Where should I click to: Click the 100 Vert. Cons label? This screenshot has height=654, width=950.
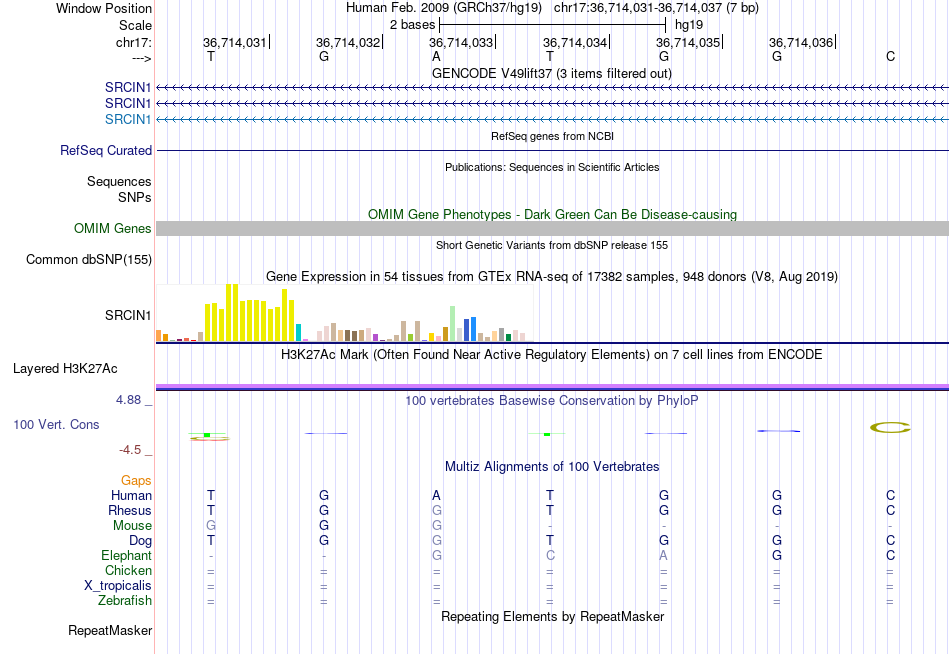click(x=56, y=424)
